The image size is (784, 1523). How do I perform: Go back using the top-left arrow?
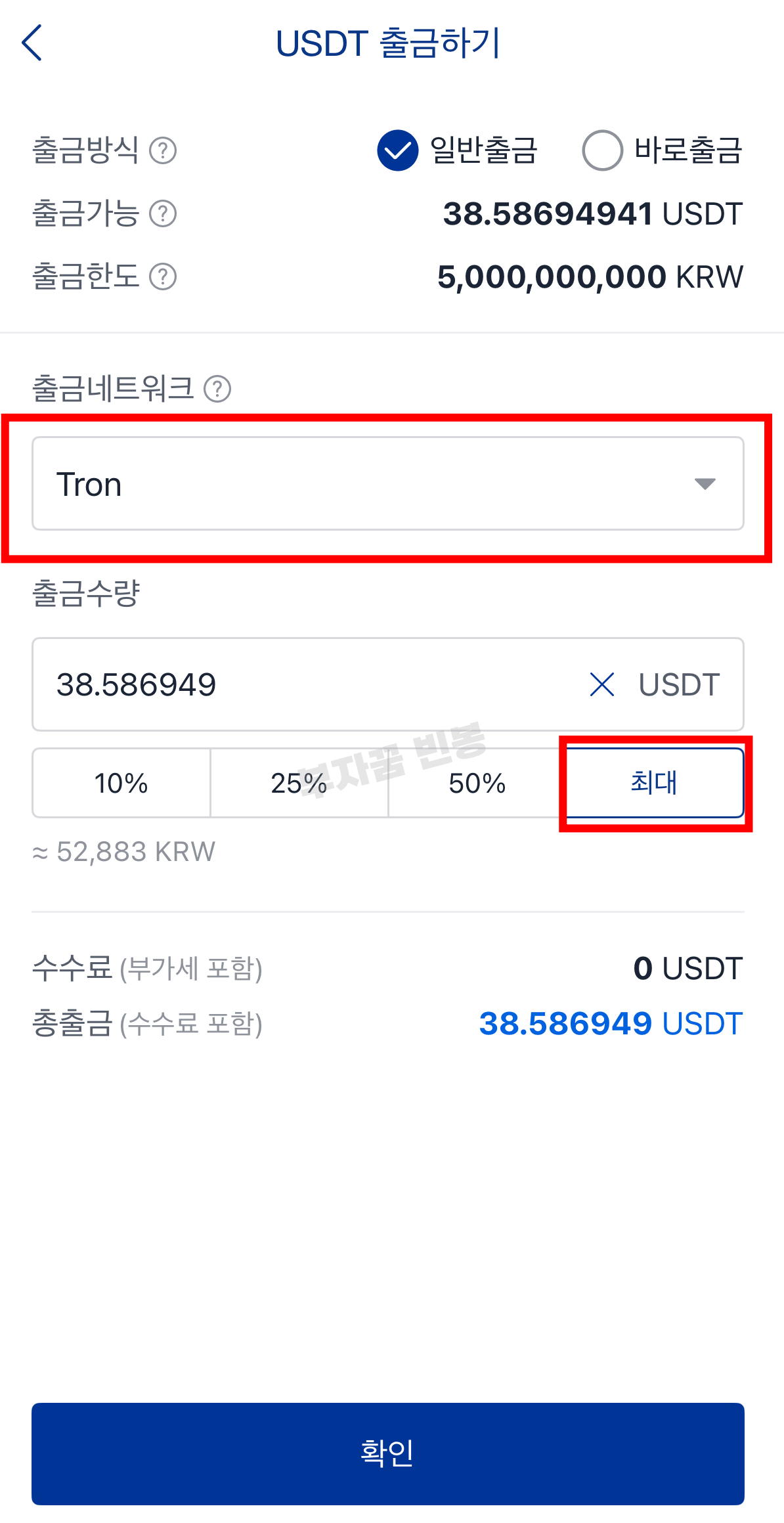coord(32,43)
